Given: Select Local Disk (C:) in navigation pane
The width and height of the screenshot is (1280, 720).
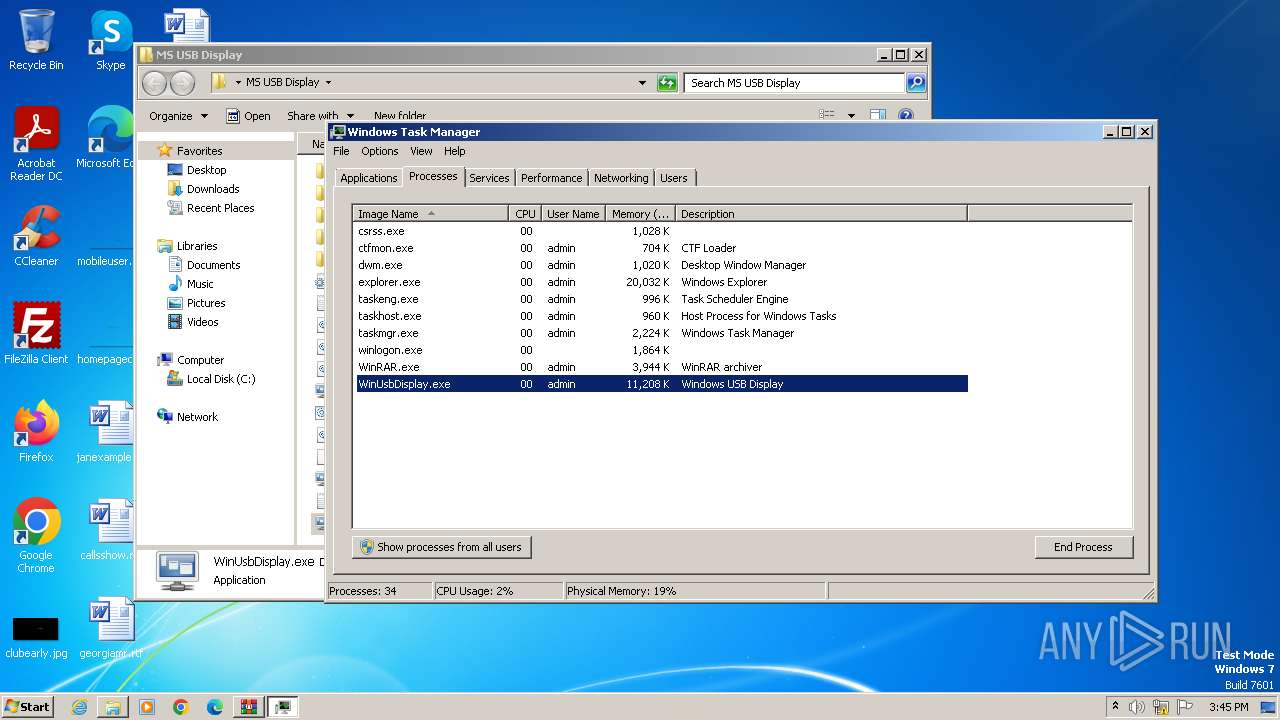Looking at the screenshot, I should (220, 379).
